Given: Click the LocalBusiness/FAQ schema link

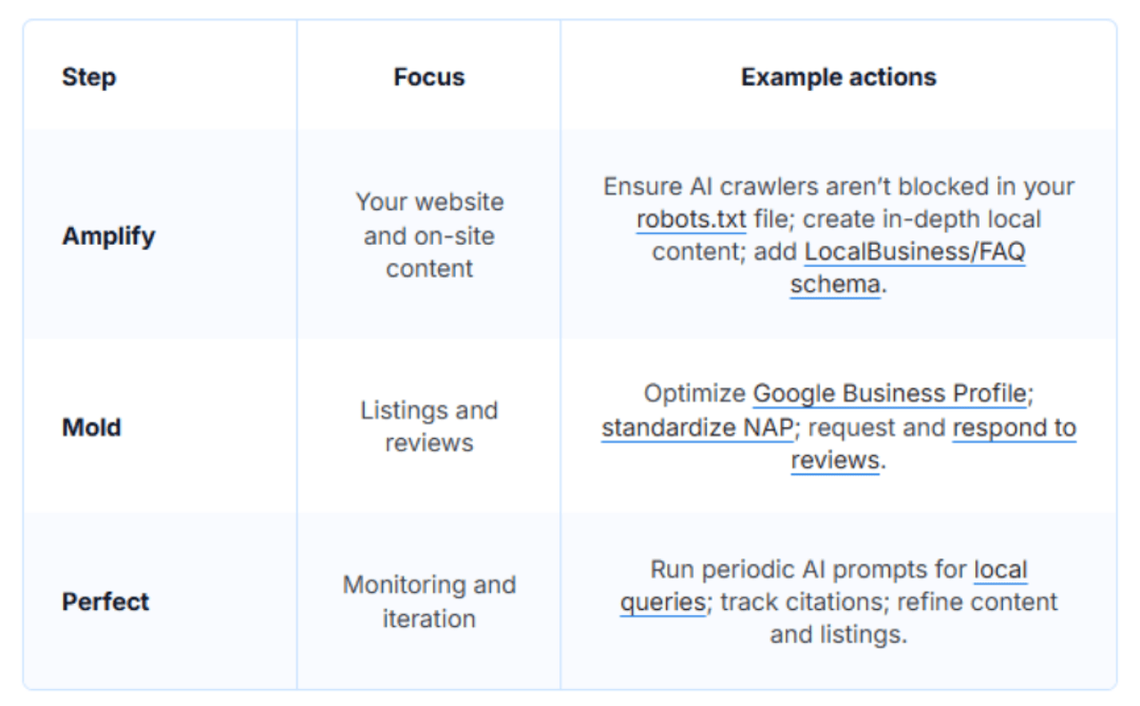Looking at the screenshot, I should pyautogui.click(x=914, y=252).
